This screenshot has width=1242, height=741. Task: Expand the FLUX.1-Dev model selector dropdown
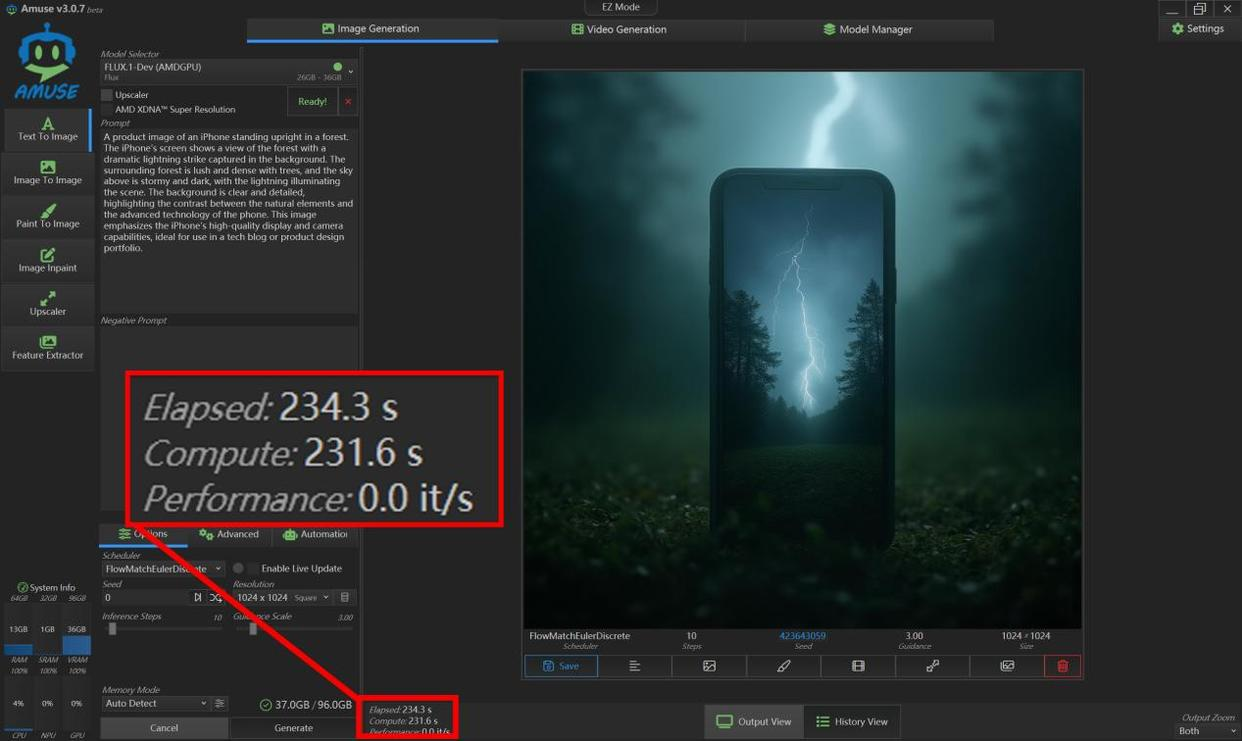[x=350, y=71]
